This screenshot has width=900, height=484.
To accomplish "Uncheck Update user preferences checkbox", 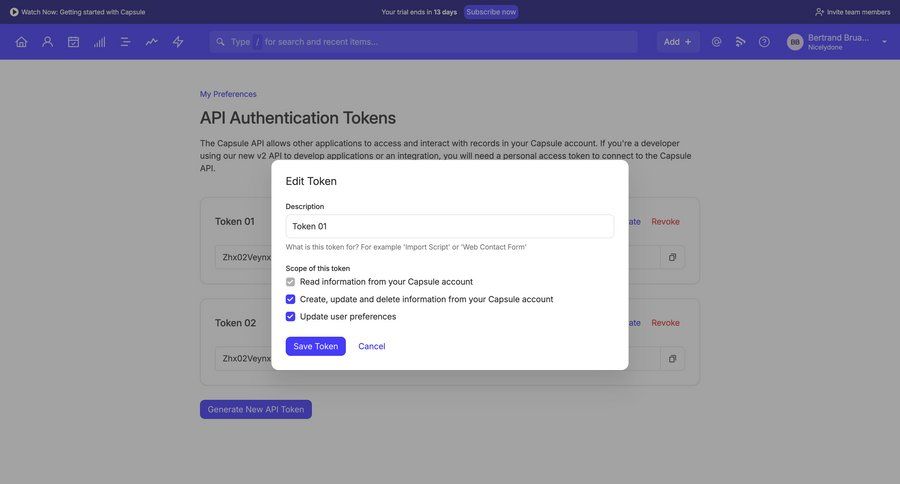I will 290,316.
